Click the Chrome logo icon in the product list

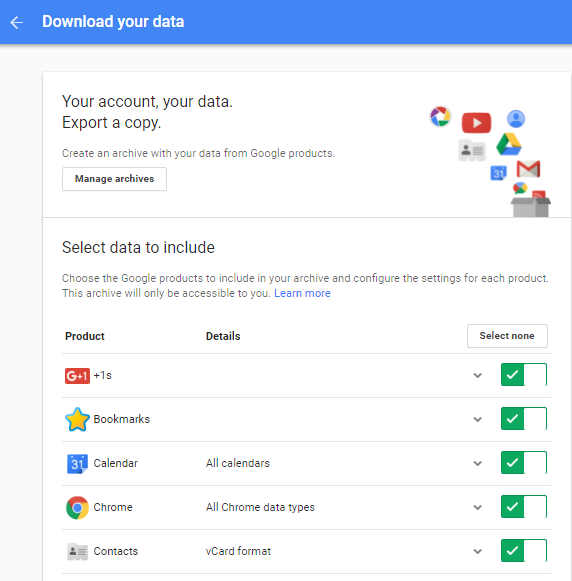point(77,508)
